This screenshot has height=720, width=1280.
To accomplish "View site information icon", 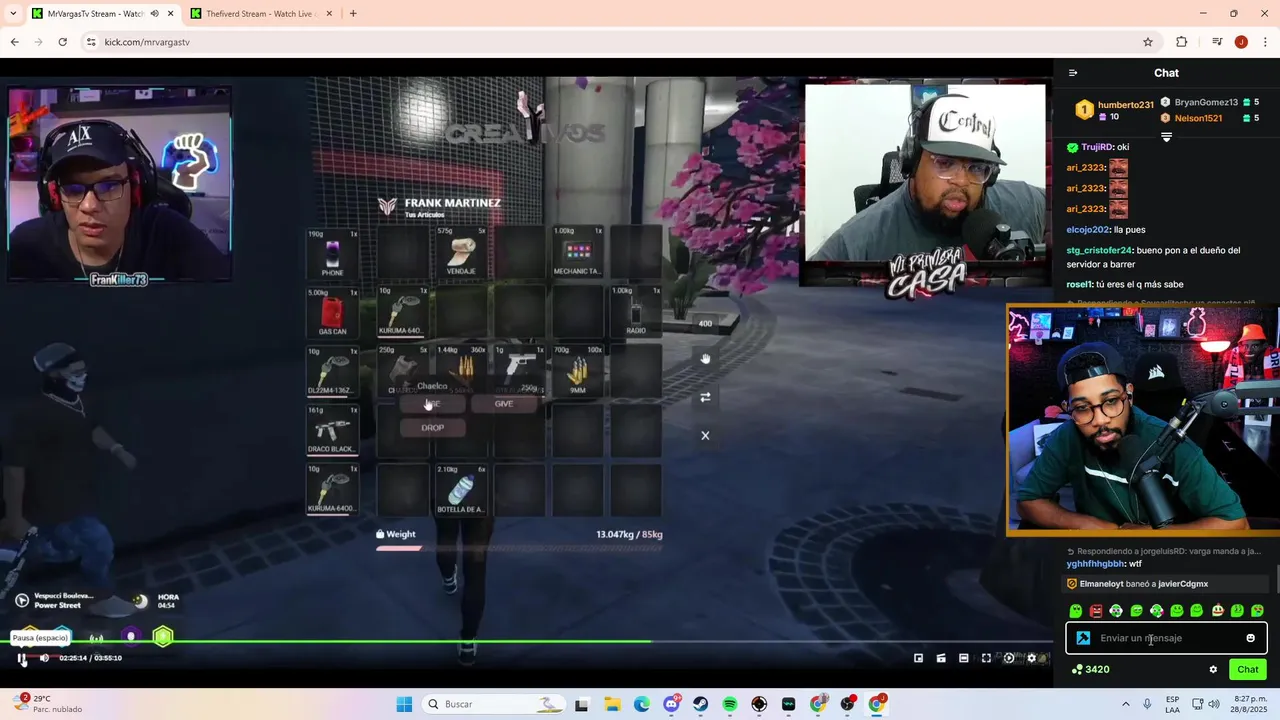I will 91,42.
